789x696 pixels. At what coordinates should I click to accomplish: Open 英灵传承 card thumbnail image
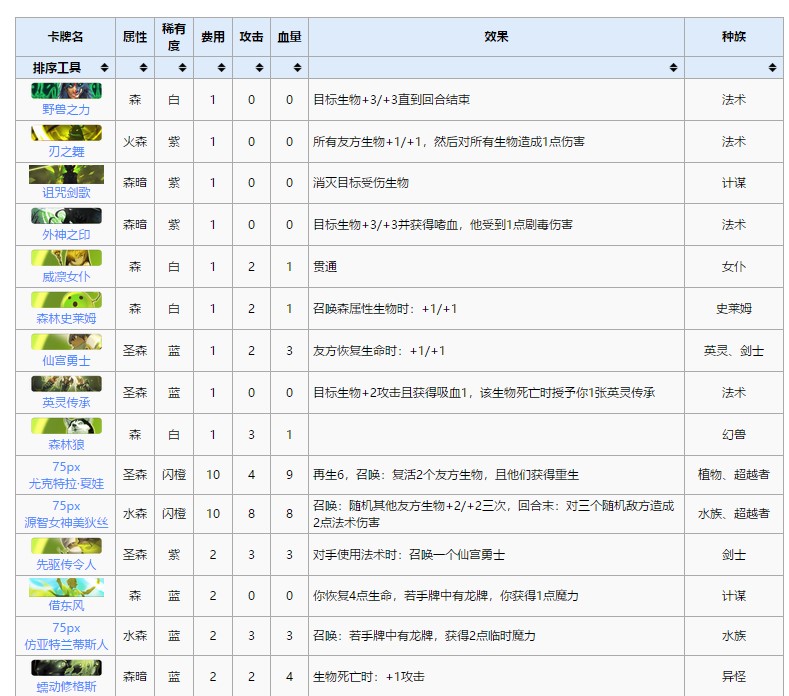66,383
